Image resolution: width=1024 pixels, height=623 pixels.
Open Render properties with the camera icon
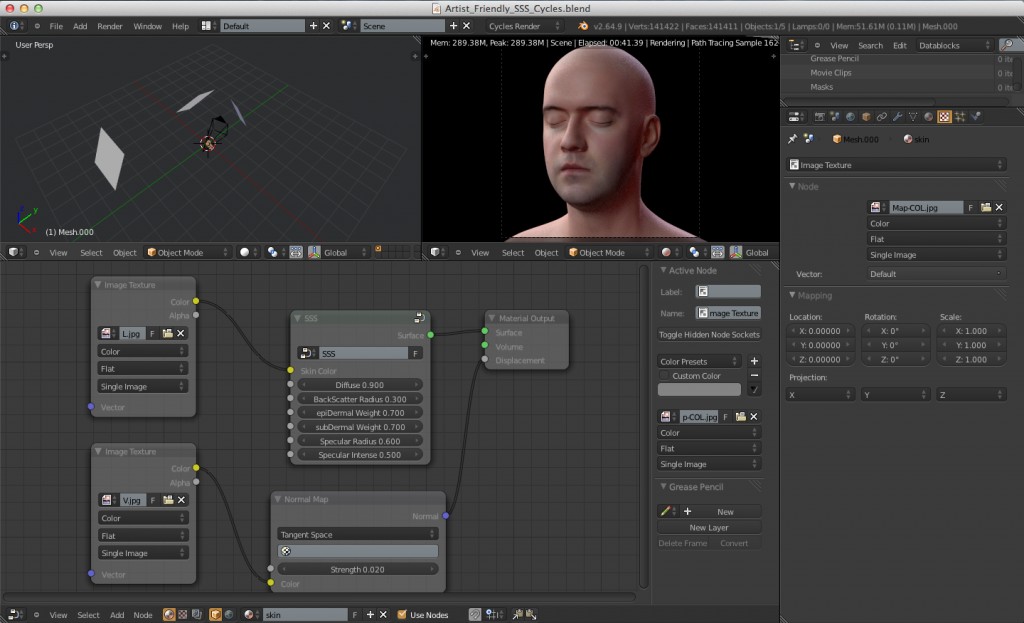820,116
